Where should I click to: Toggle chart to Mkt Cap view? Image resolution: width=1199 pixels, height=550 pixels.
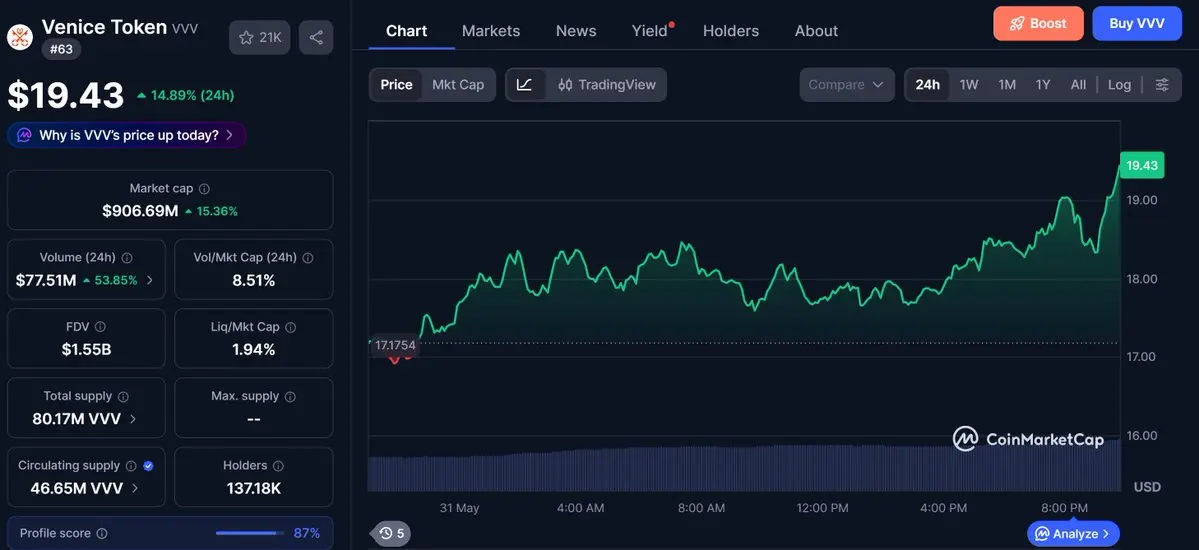(x=458, y=85)
